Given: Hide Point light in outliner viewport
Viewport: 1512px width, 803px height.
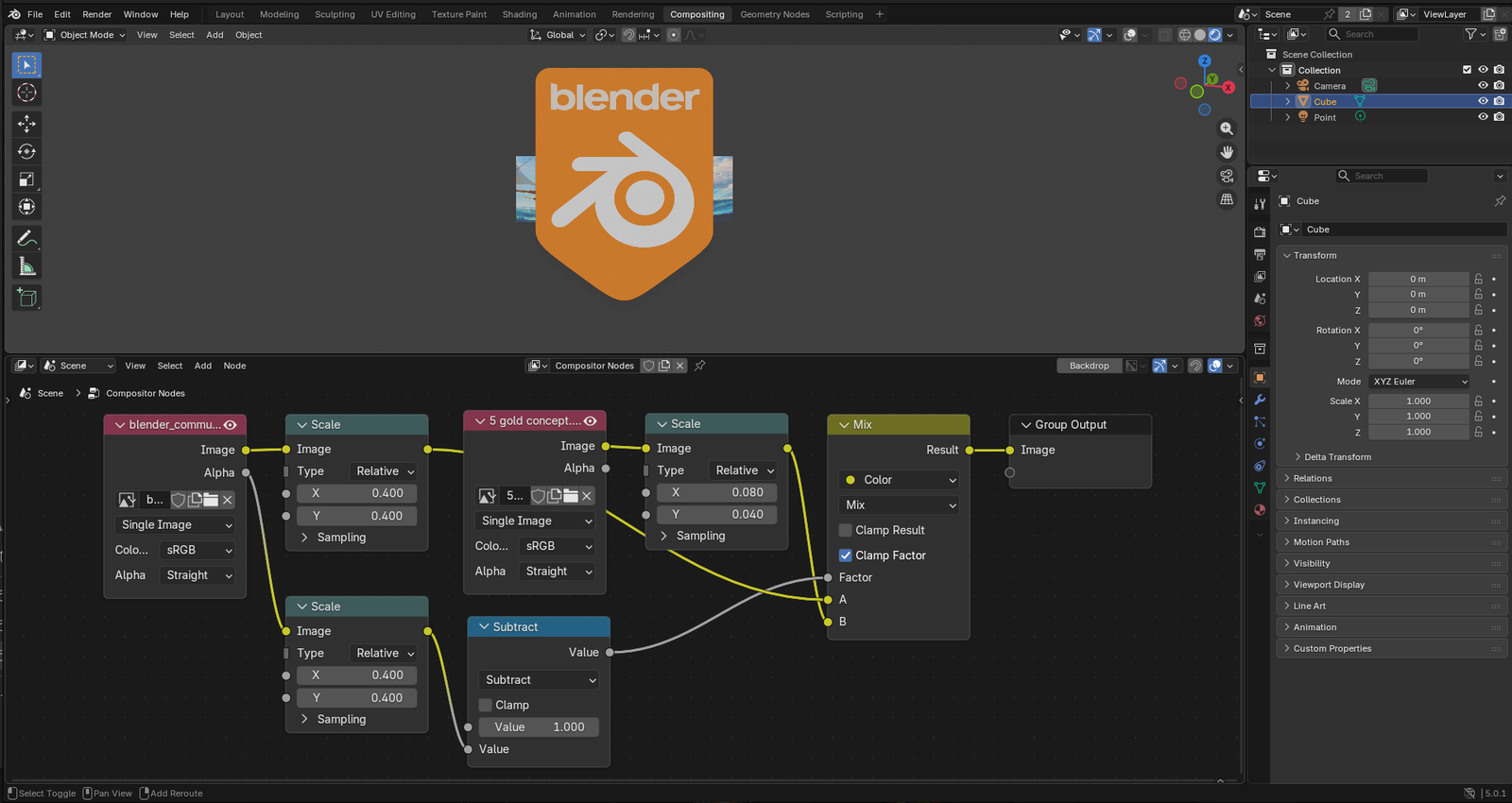Looking at the screenshot, I should coord(1483,117).
